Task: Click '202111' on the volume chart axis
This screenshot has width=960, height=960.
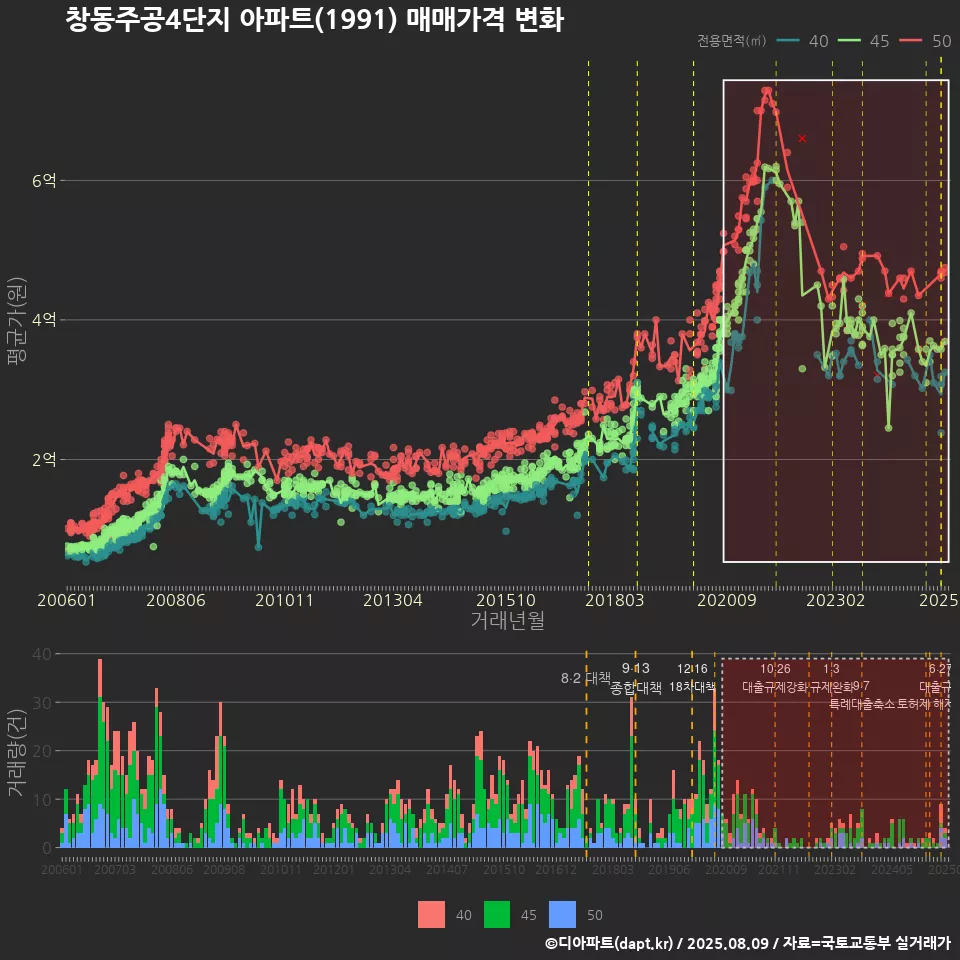Action: pyautogui.click(x=778, y=869)
